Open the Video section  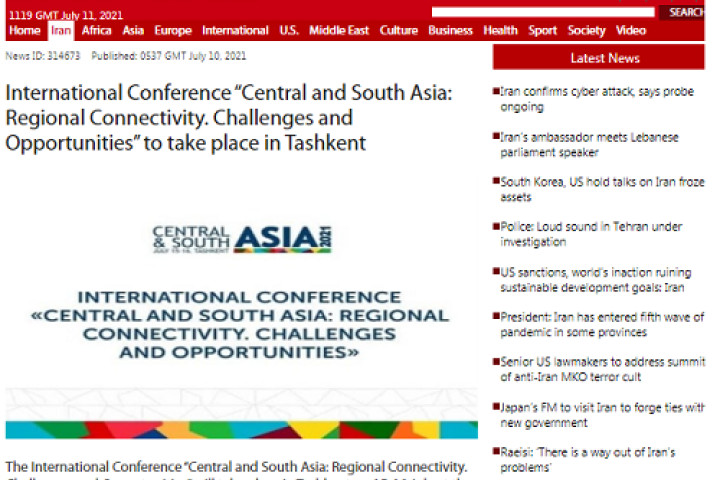coord(630,31)
